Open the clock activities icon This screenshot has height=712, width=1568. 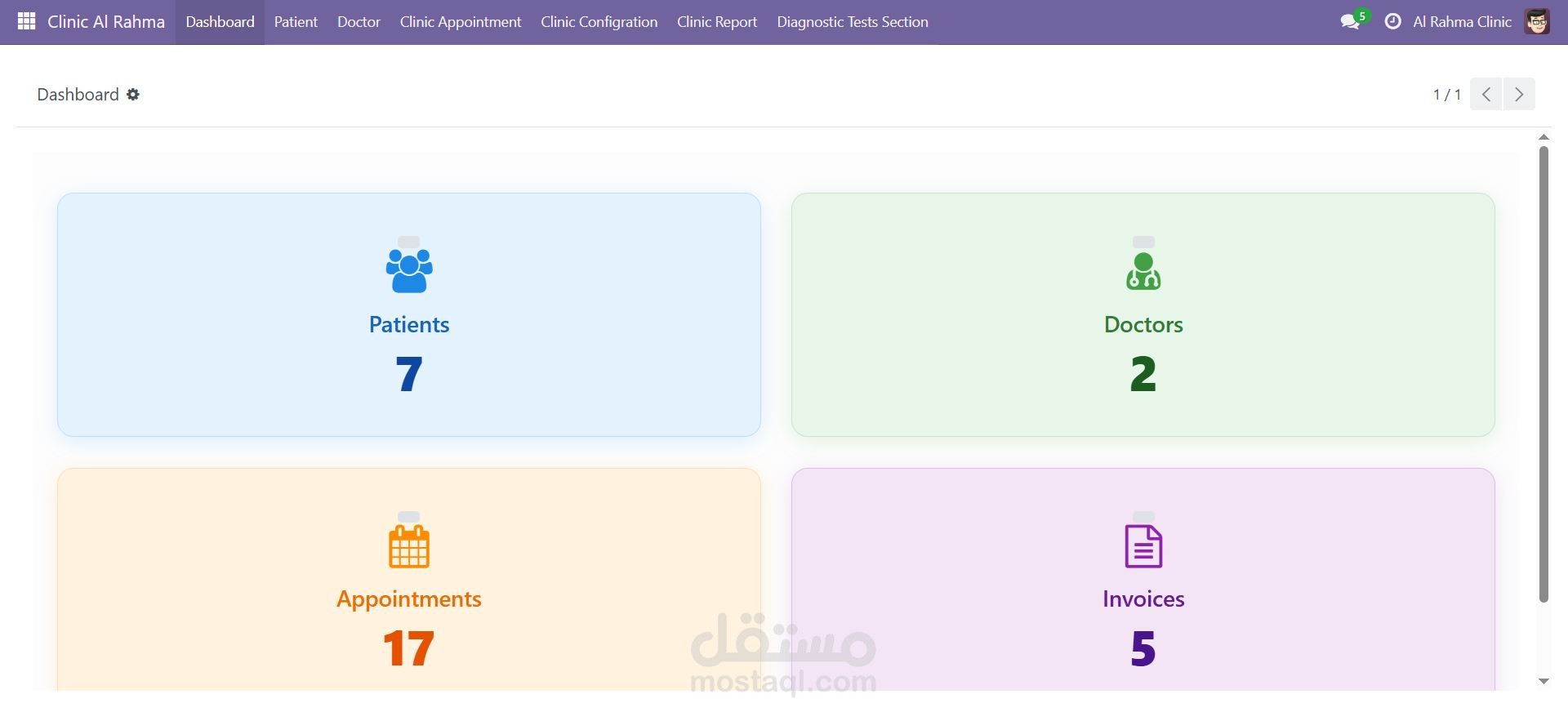(1392, 22)
